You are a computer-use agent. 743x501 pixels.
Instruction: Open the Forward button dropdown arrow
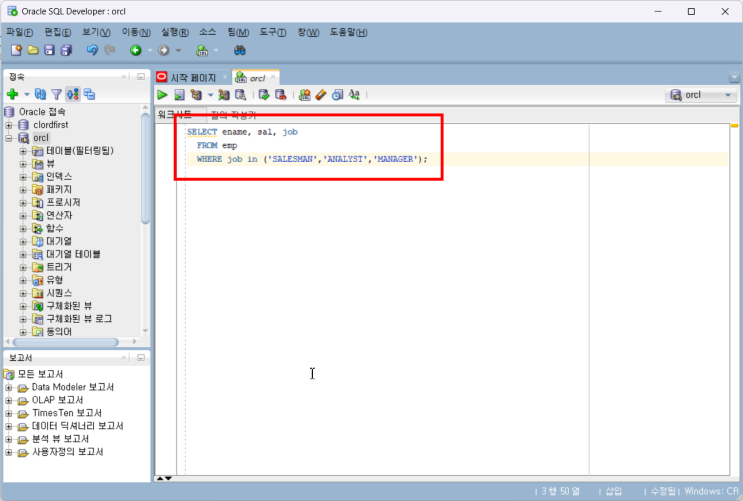(x=178, y=50)
